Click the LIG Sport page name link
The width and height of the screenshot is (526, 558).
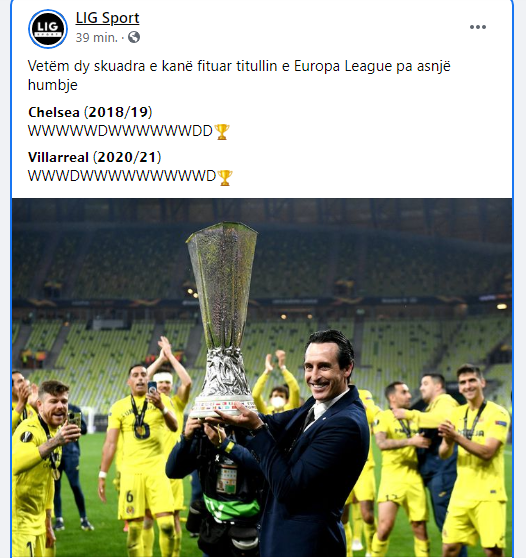107,18
